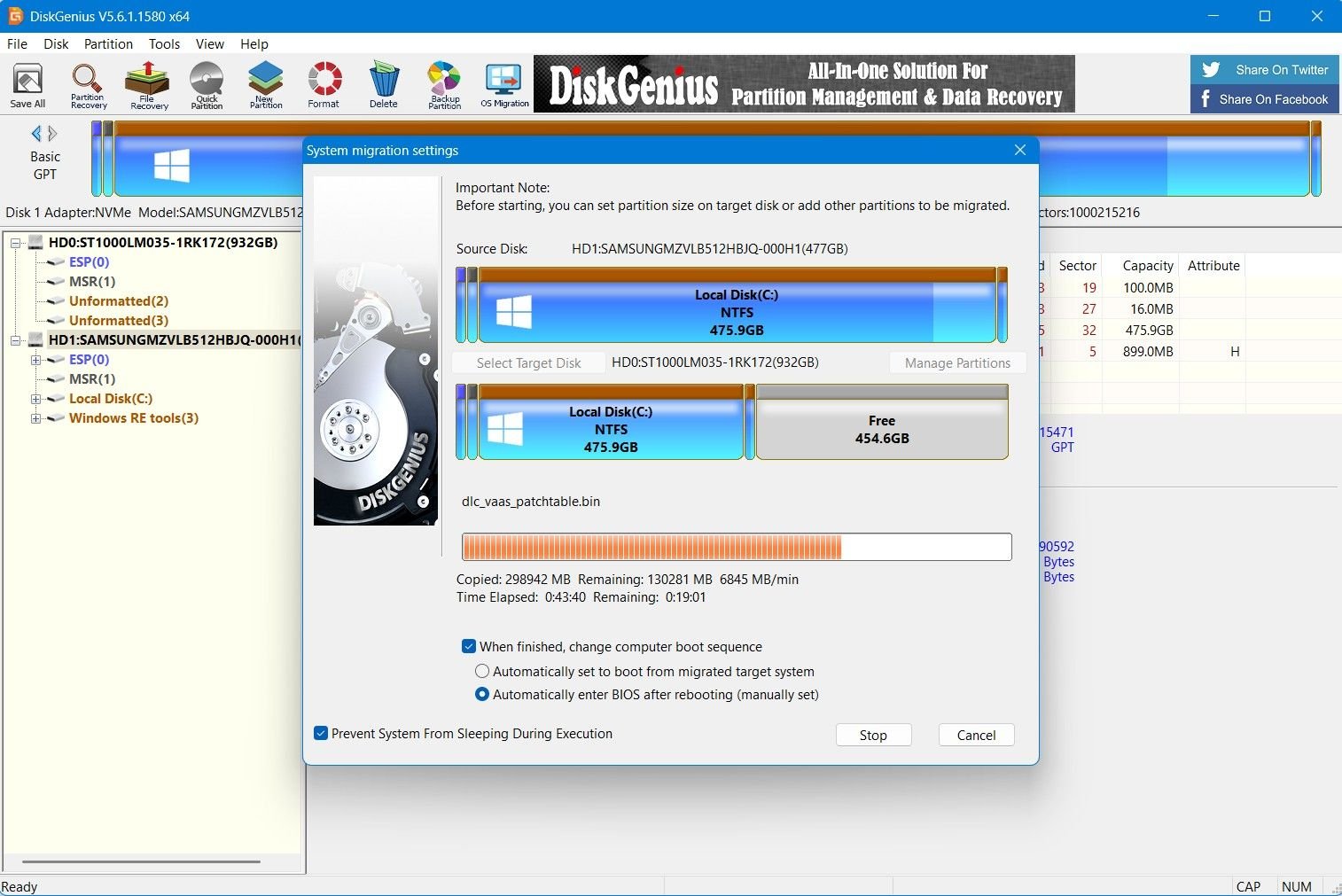The image size is (1342, 896).
Task: Open the Backup Partition tool
Action: (444, 86)
